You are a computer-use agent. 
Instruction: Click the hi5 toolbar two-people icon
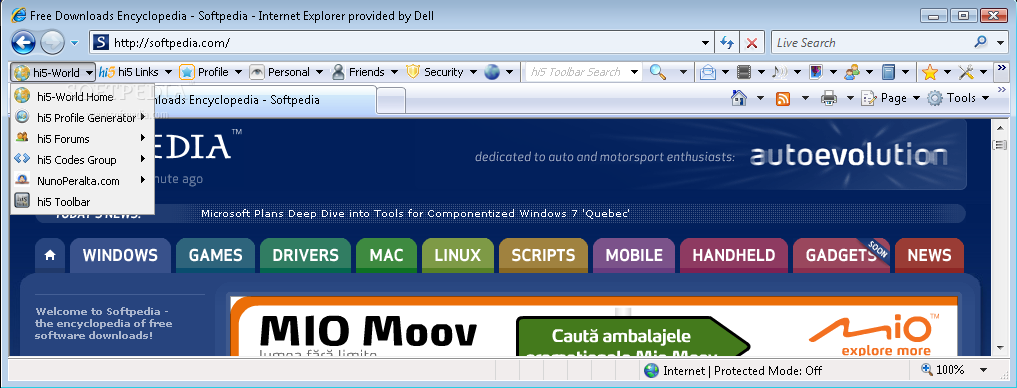tap(852, 72)
